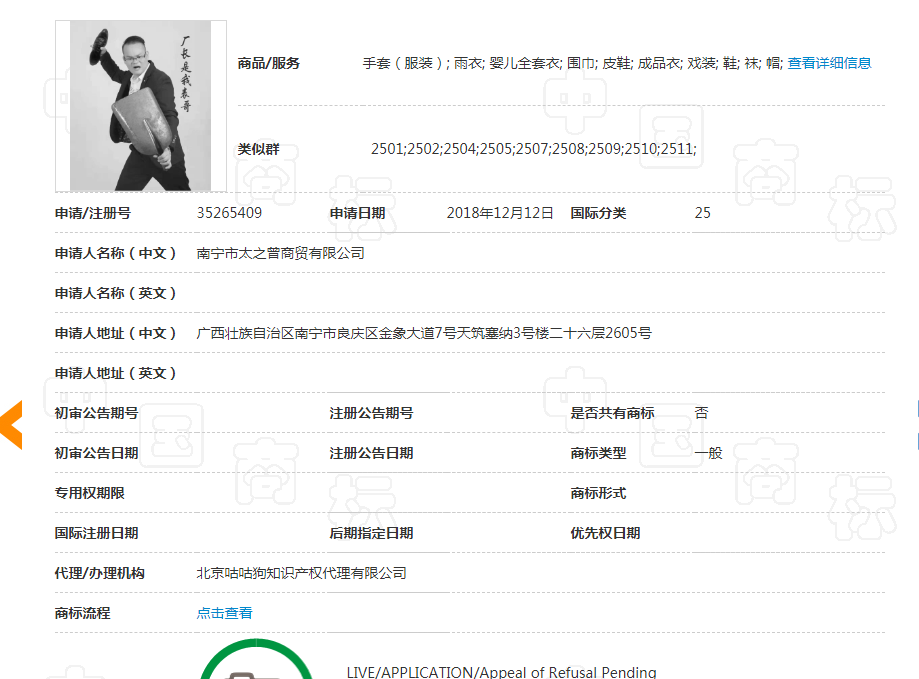Image resolution: width=919 pixels, height=679 pixels.
Task: Click the agency name 北京咕咕狗知识产权代理有限公司
Action: tap(302, 573)
